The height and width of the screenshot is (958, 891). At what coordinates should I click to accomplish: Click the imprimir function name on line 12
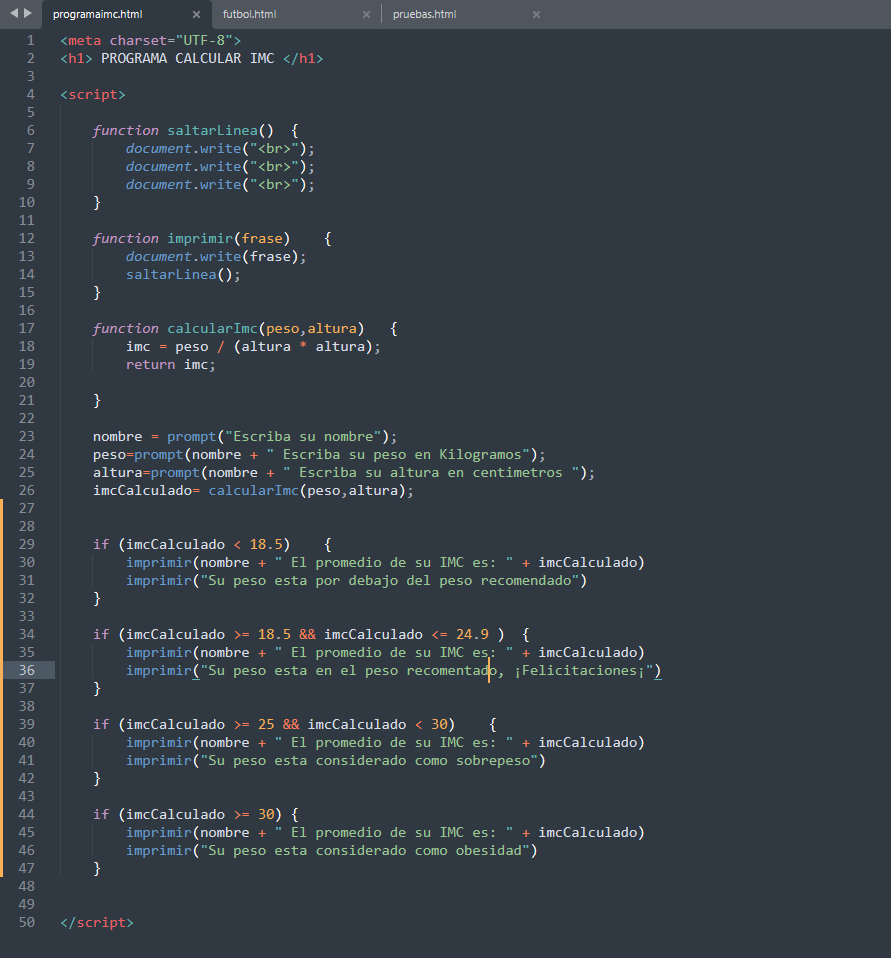tap(200, 239)
